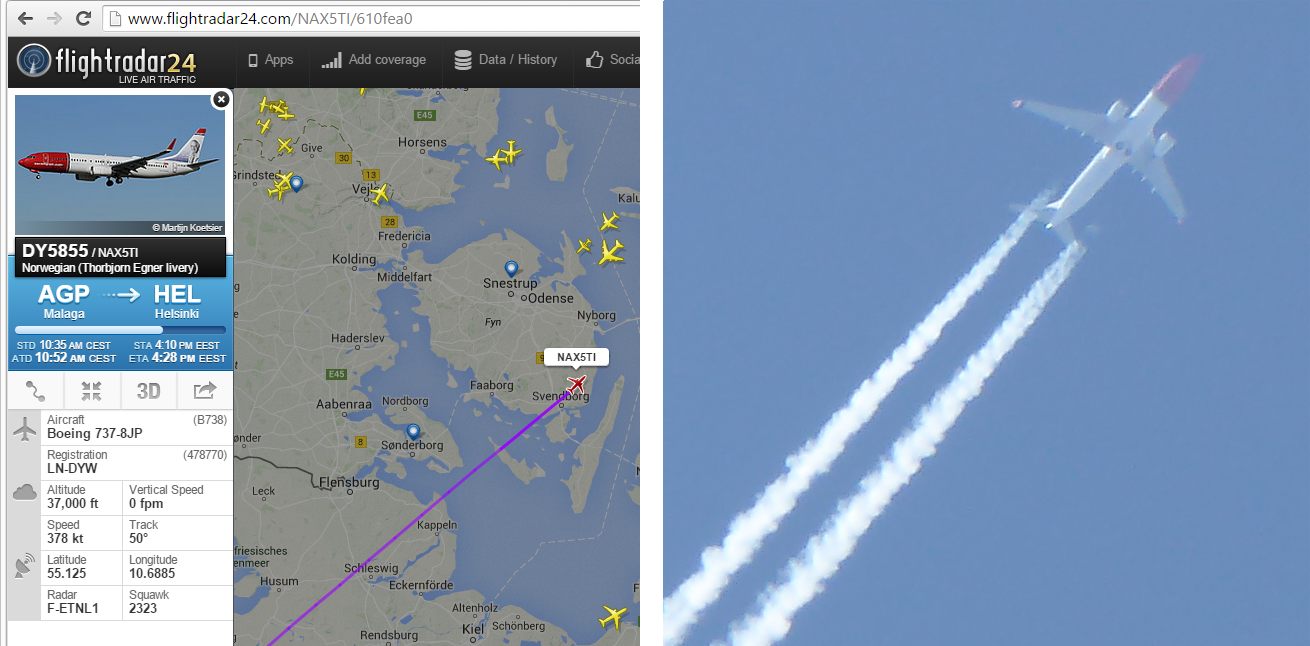This screenshot has width=1310, height=646.
Task: Click the flight progress bar
Action: (x=120, y=329)
